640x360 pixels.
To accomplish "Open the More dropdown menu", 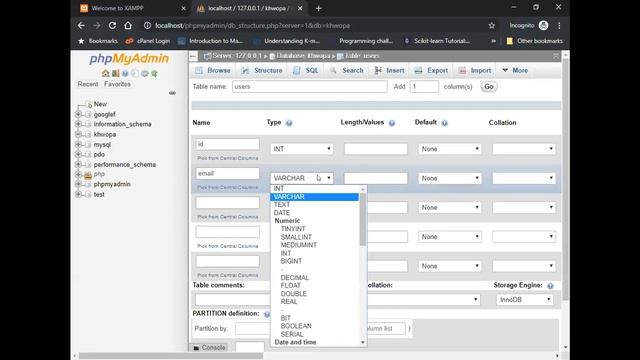I will tap(515, 70).
